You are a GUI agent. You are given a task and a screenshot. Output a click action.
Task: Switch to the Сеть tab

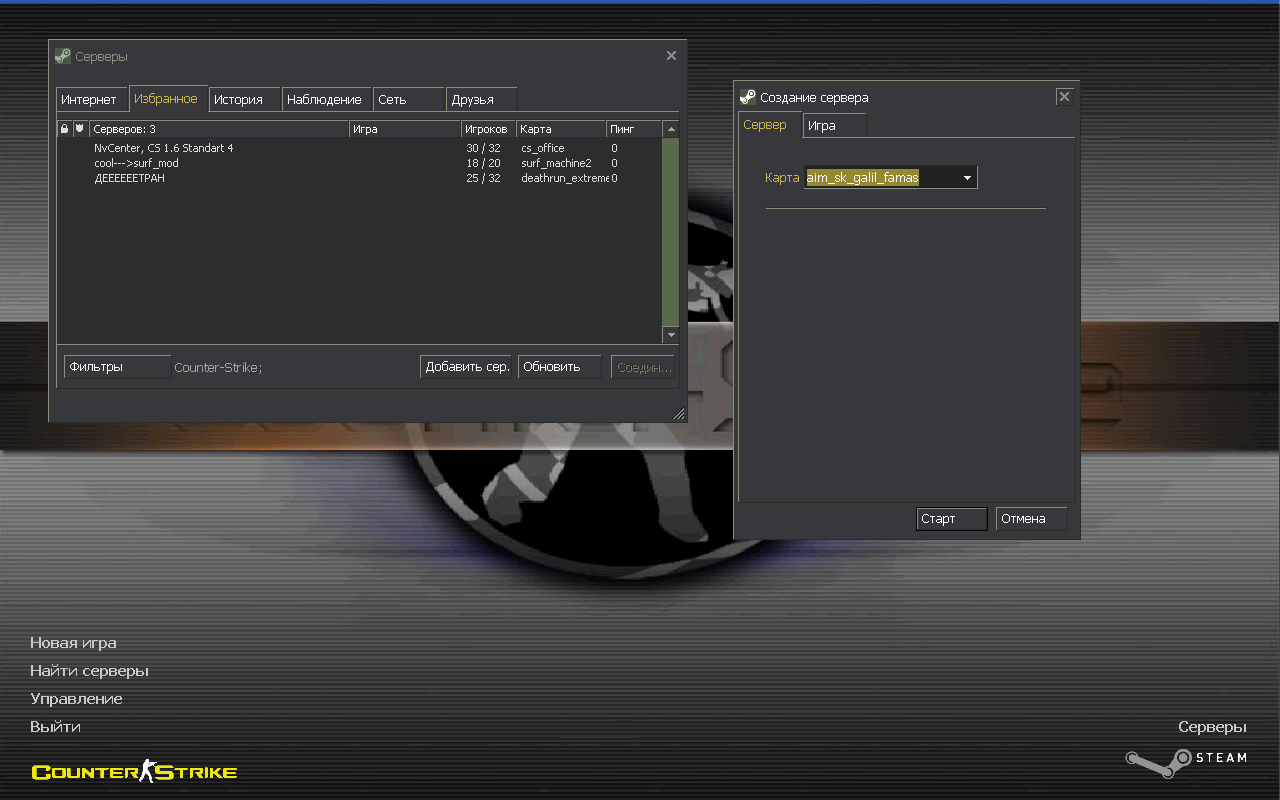410,100
